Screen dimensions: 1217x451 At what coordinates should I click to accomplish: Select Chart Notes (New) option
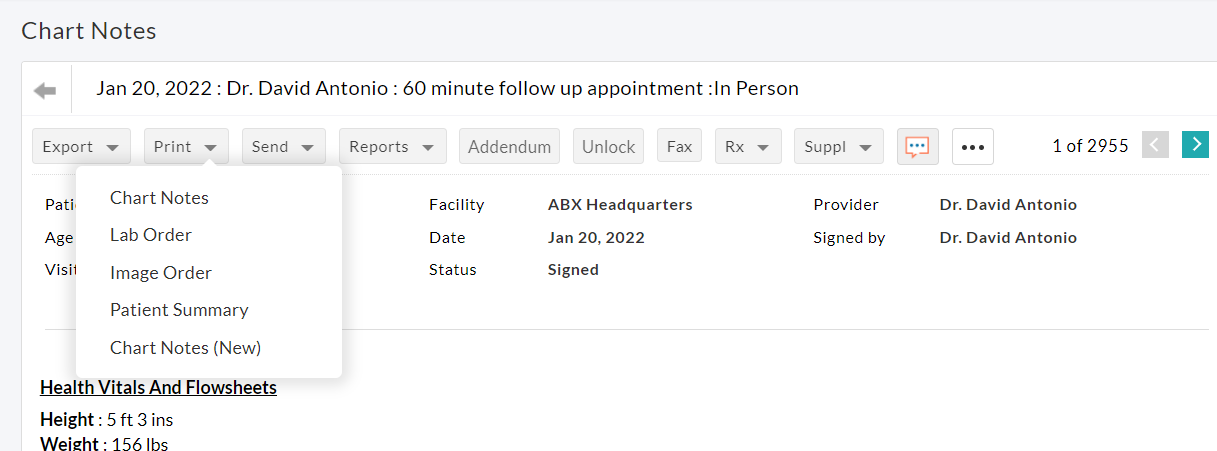tap(185, 348)
